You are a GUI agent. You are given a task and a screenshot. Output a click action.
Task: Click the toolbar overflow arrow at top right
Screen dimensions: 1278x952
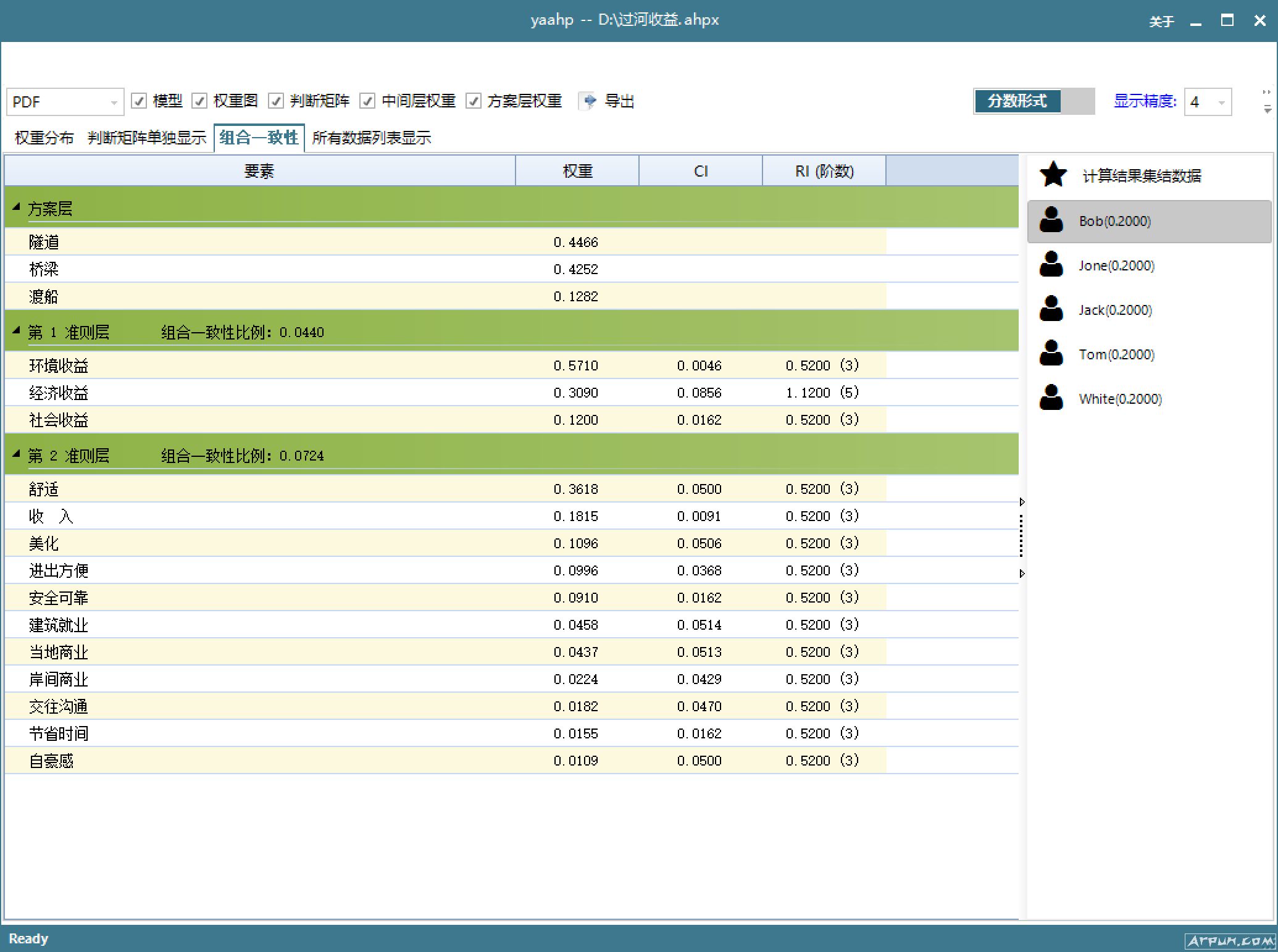(1267, 109)
